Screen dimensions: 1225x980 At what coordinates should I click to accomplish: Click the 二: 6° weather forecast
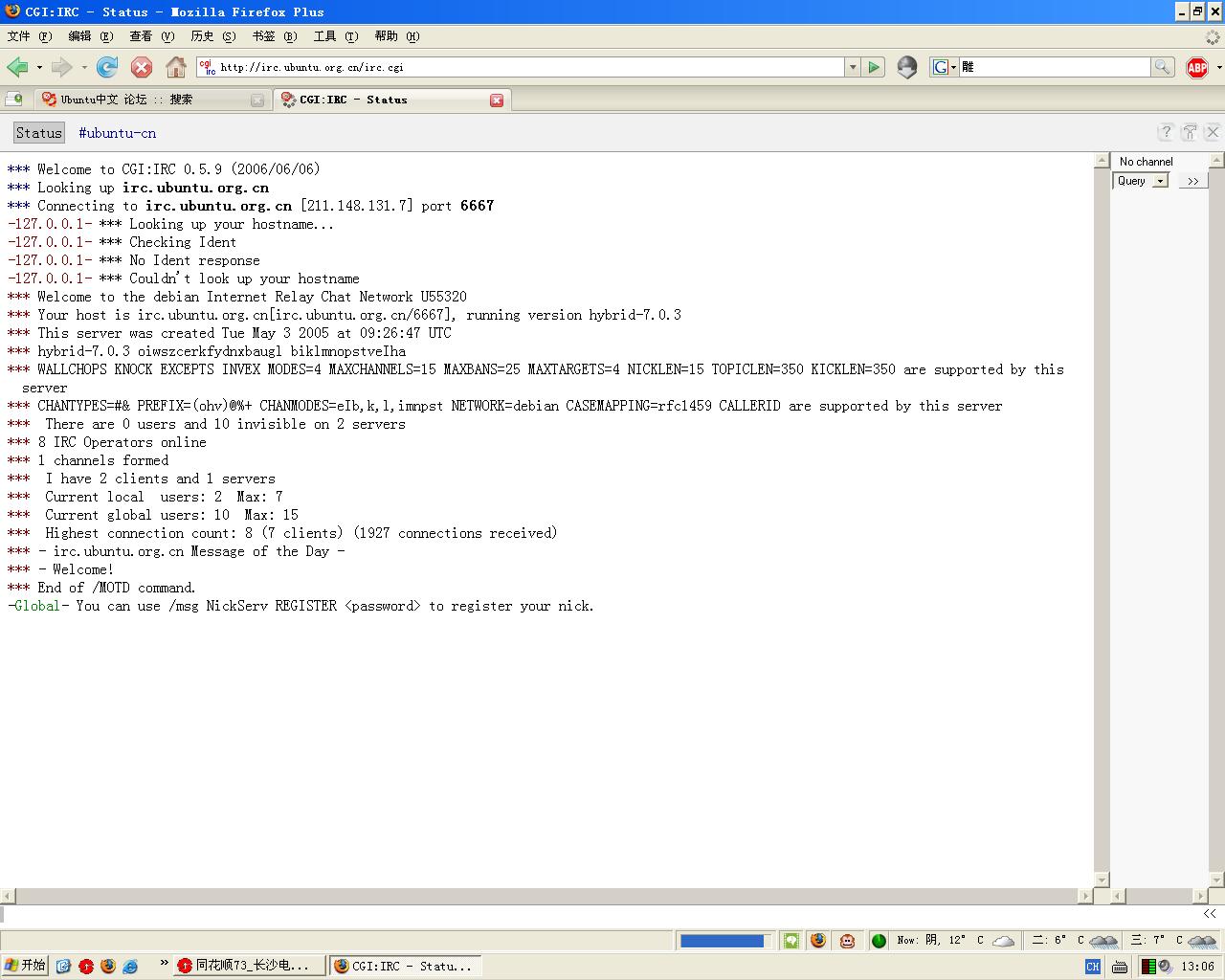pyautogui.click(x=1075, y=941)
